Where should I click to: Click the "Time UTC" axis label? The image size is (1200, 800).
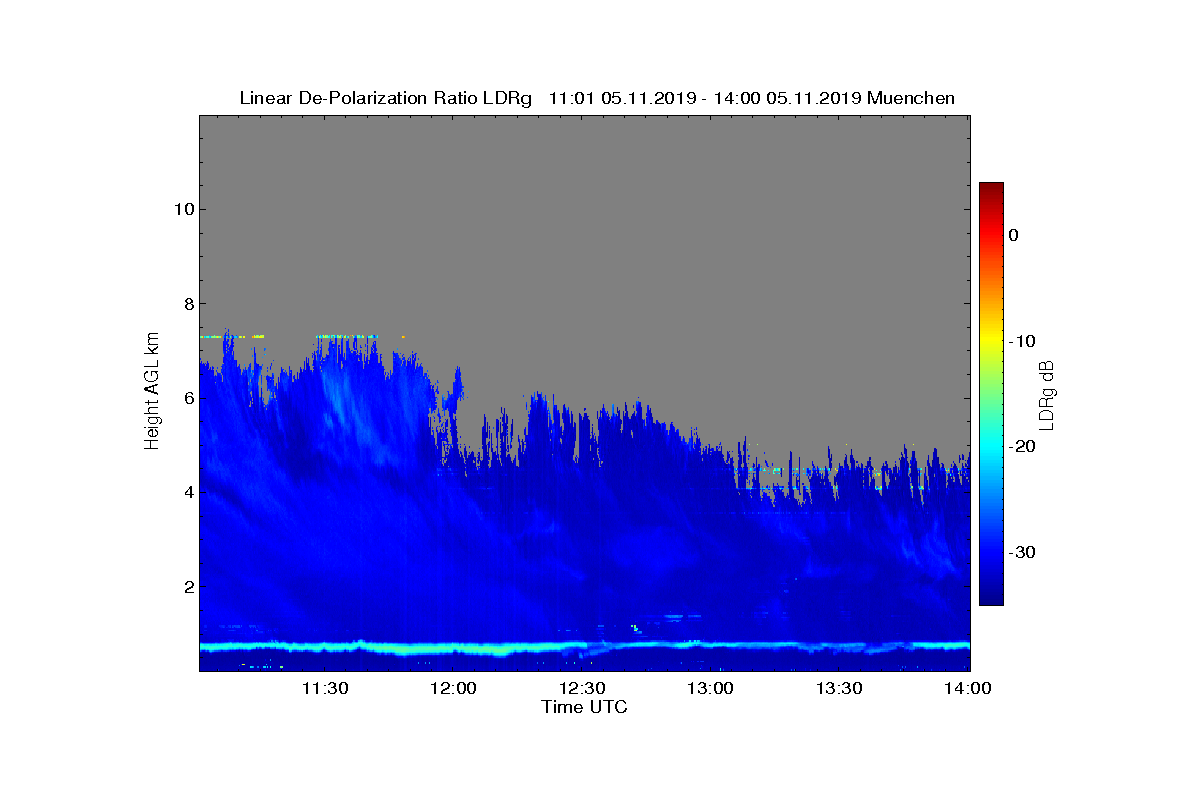point(584,707)
